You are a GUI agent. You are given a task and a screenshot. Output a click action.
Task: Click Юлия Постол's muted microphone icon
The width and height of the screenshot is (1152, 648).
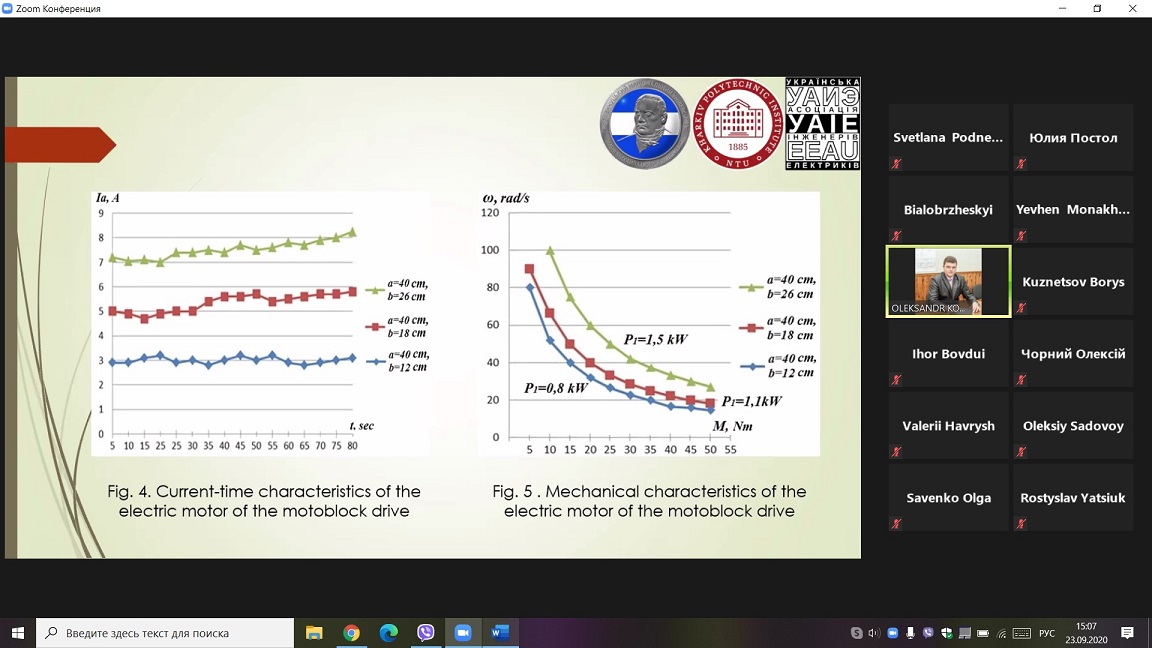pos(1021,164)
